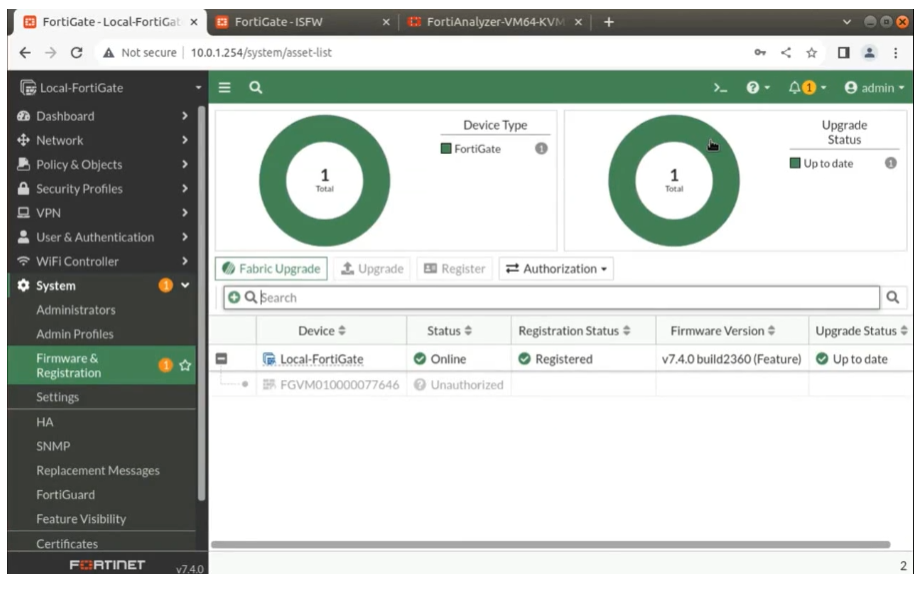This screenshot has width=920, height=602.
Task: Click the Fabric Upgrade button
Action: pyautogui.click(x=271, y=269)
